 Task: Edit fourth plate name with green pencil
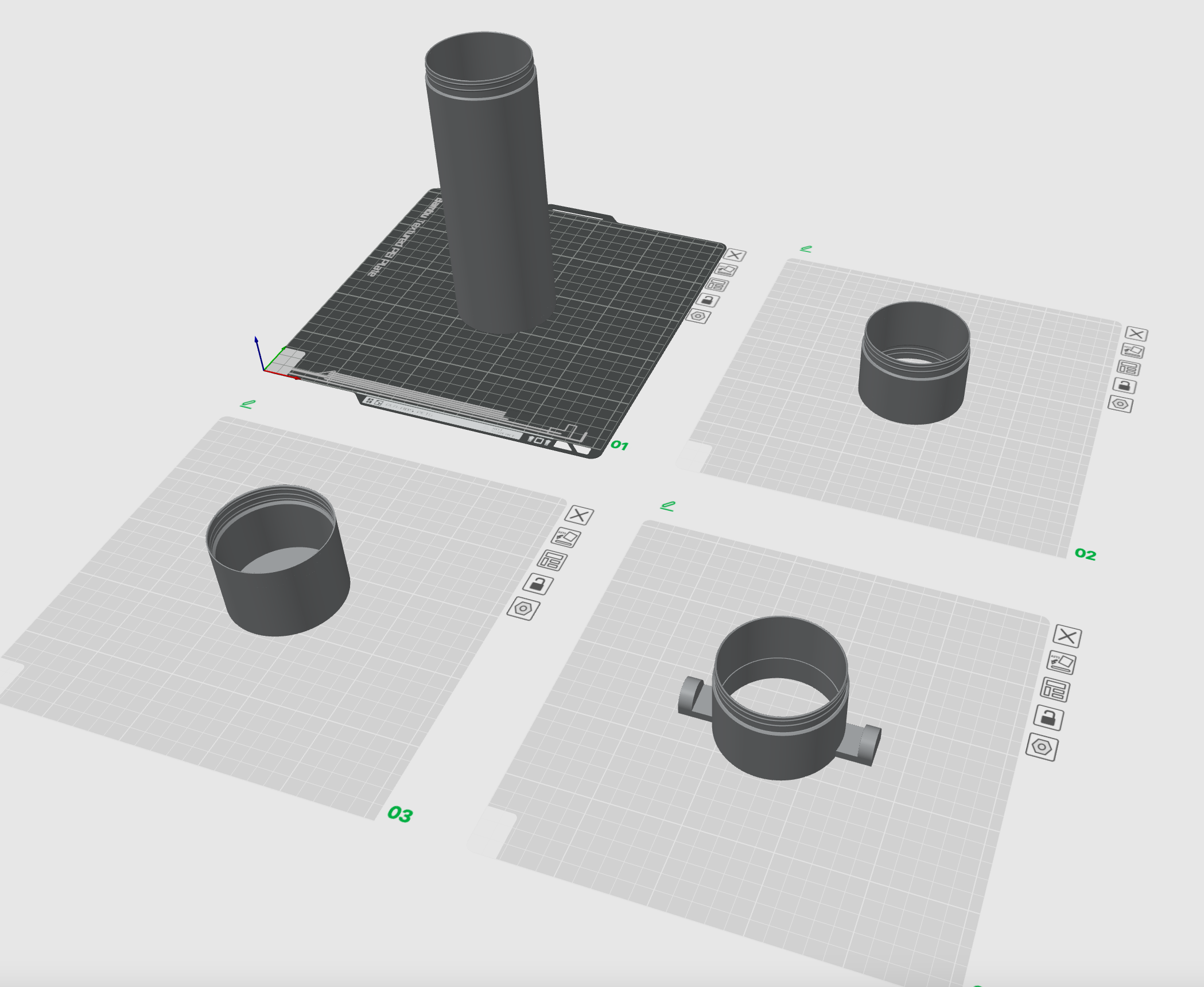pyautogui.click(x=668, y=506)
